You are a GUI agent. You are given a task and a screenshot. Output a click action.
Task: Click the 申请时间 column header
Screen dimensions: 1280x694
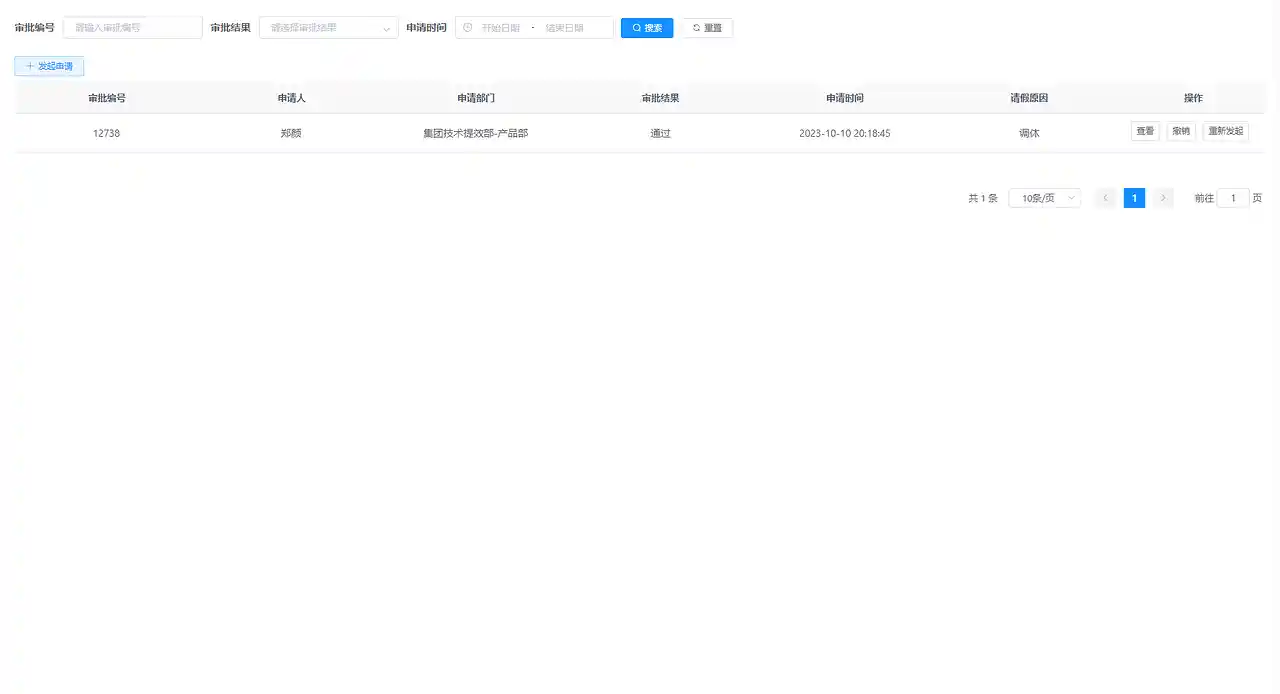click(845, 98)
